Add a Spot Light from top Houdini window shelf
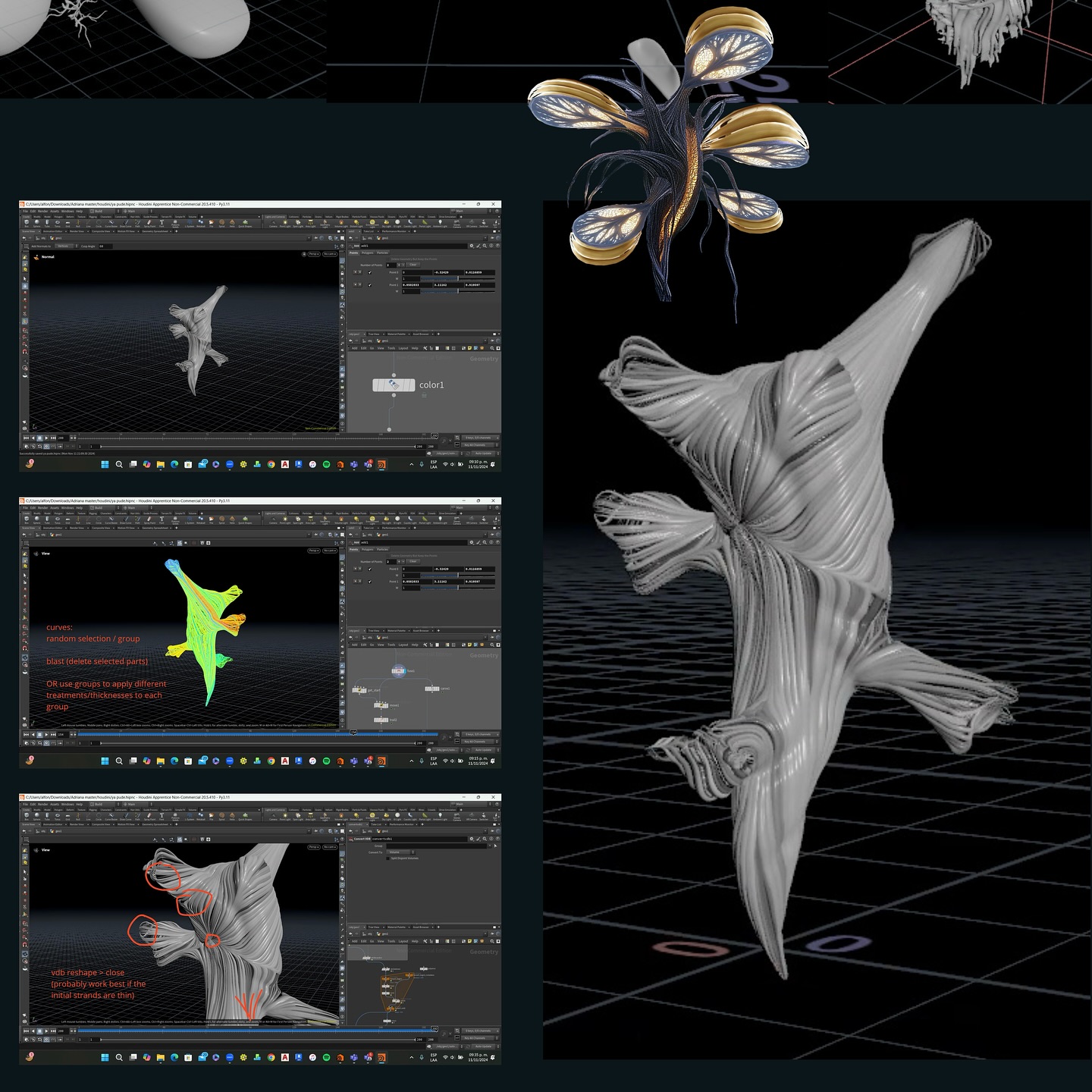 [x=298, y=224]
